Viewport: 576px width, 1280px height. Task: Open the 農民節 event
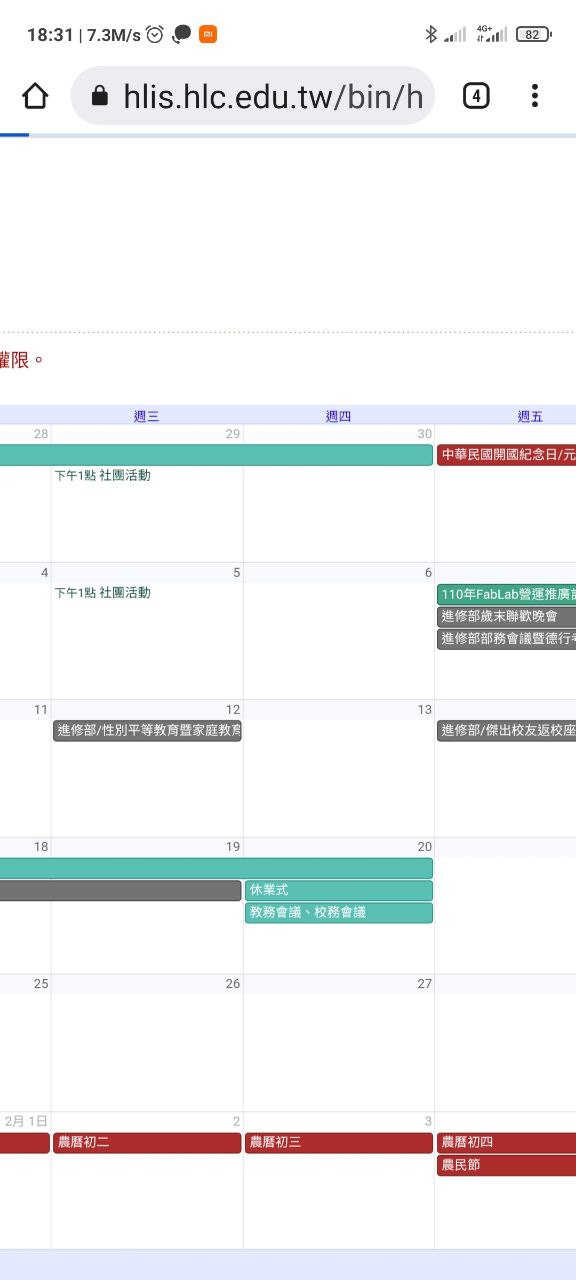click(x=506, y=1166)
